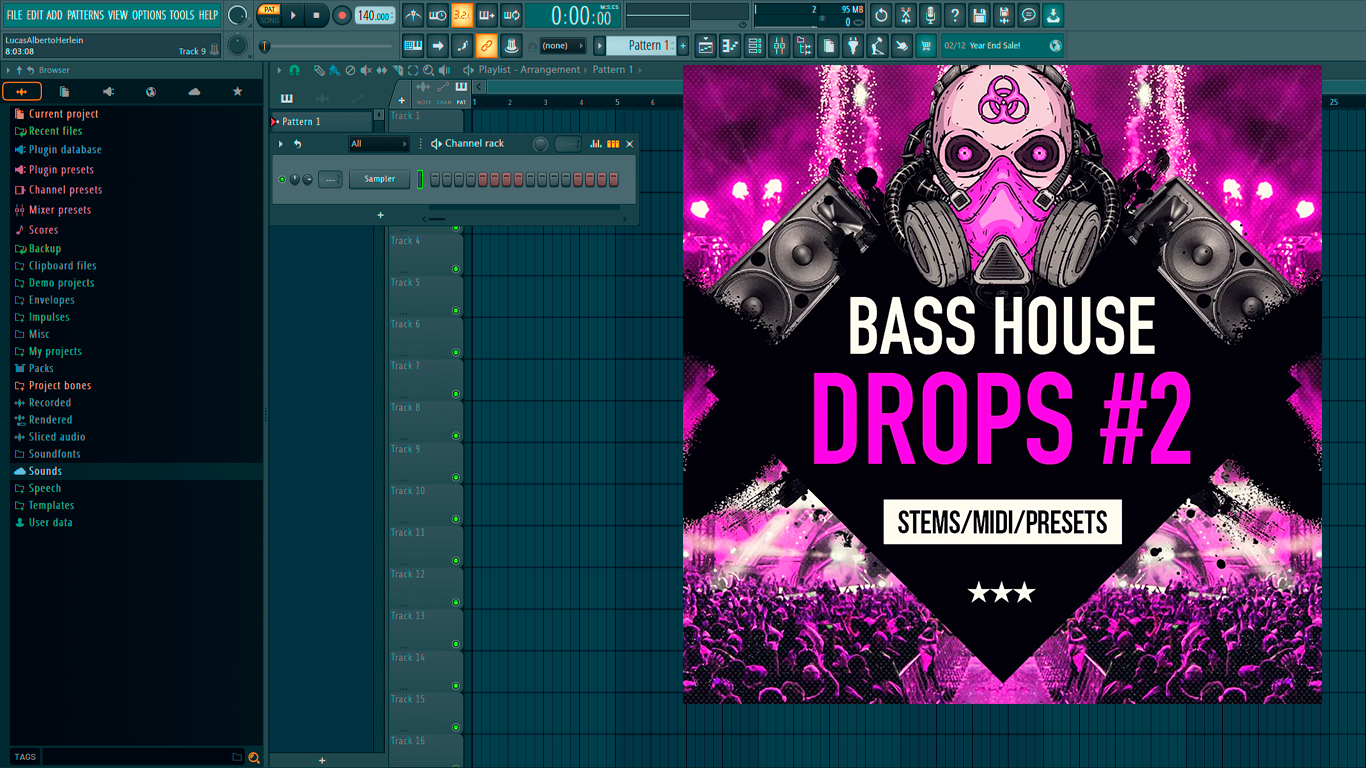
Task: Select the playlist Mute tool
Action: click(x=365, y=70)
